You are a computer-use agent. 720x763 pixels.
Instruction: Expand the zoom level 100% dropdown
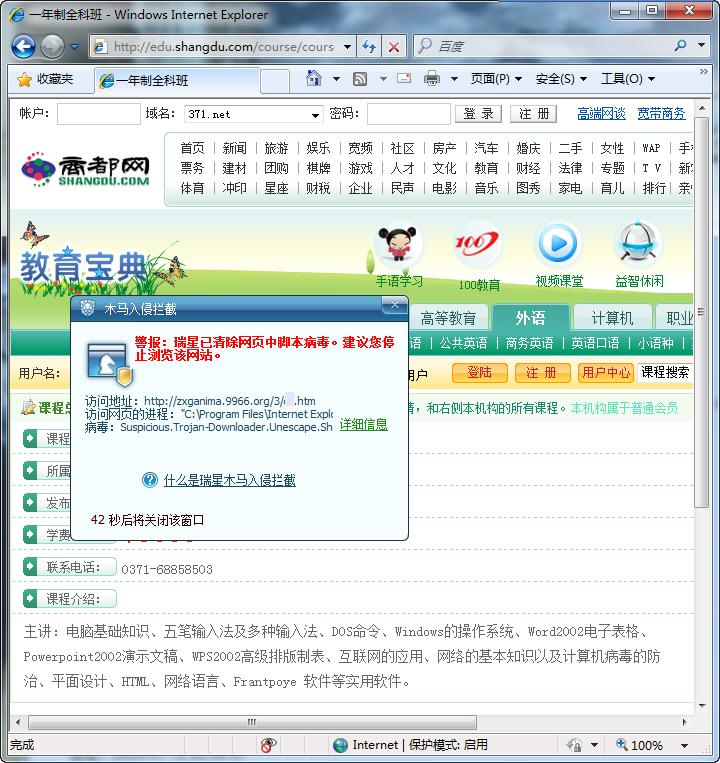click(x=684, y=745)
